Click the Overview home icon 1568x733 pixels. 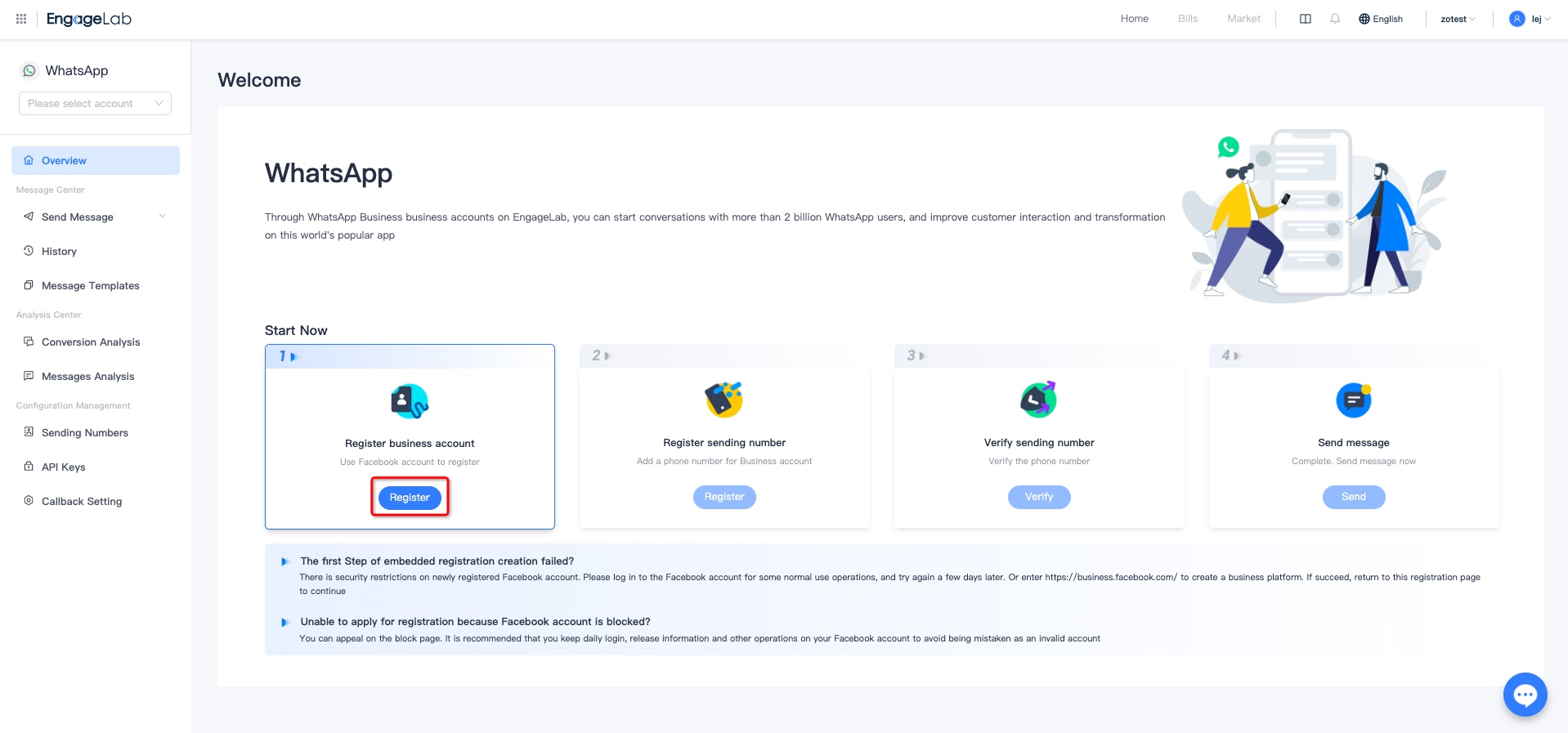click(29, 160)
